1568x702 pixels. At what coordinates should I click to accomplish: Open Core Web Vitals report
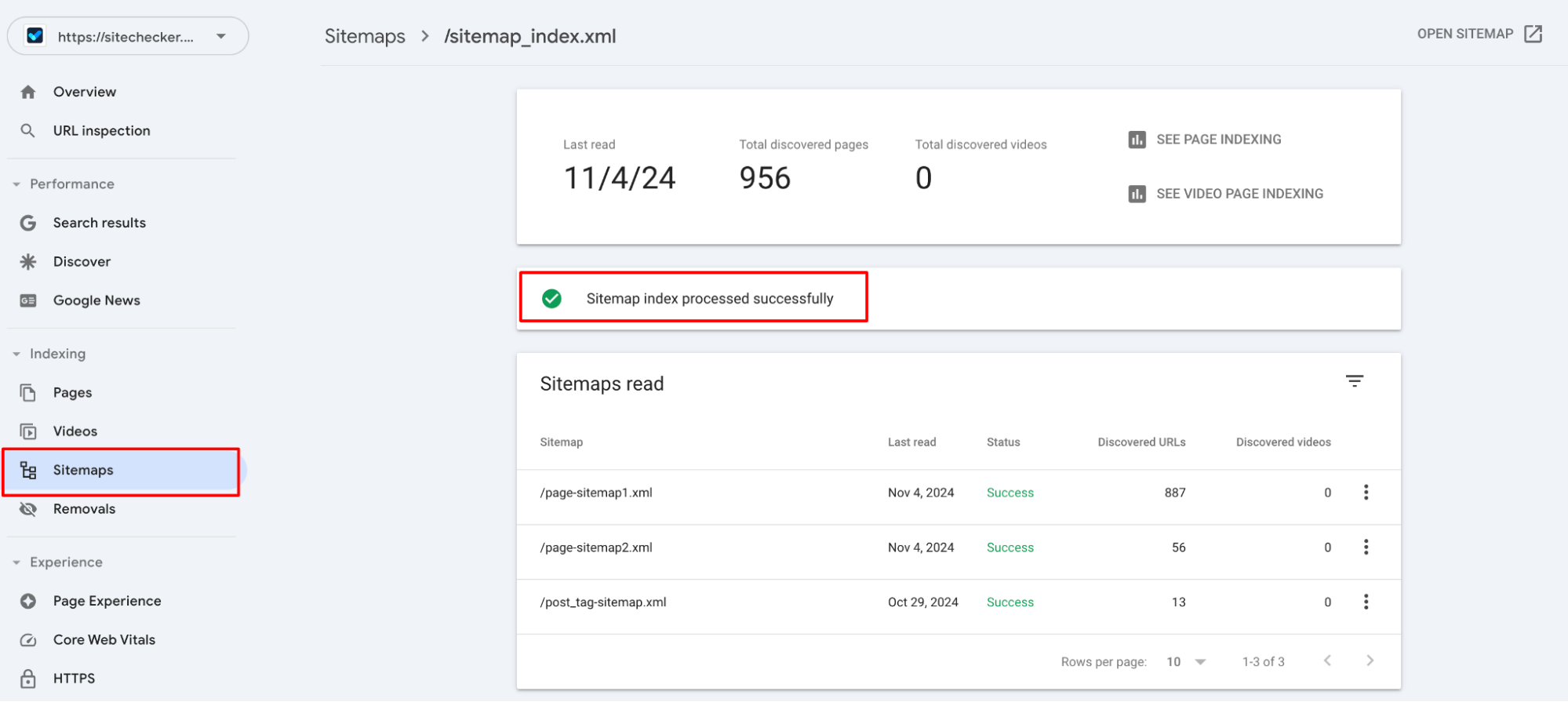[x=104, y=640]
